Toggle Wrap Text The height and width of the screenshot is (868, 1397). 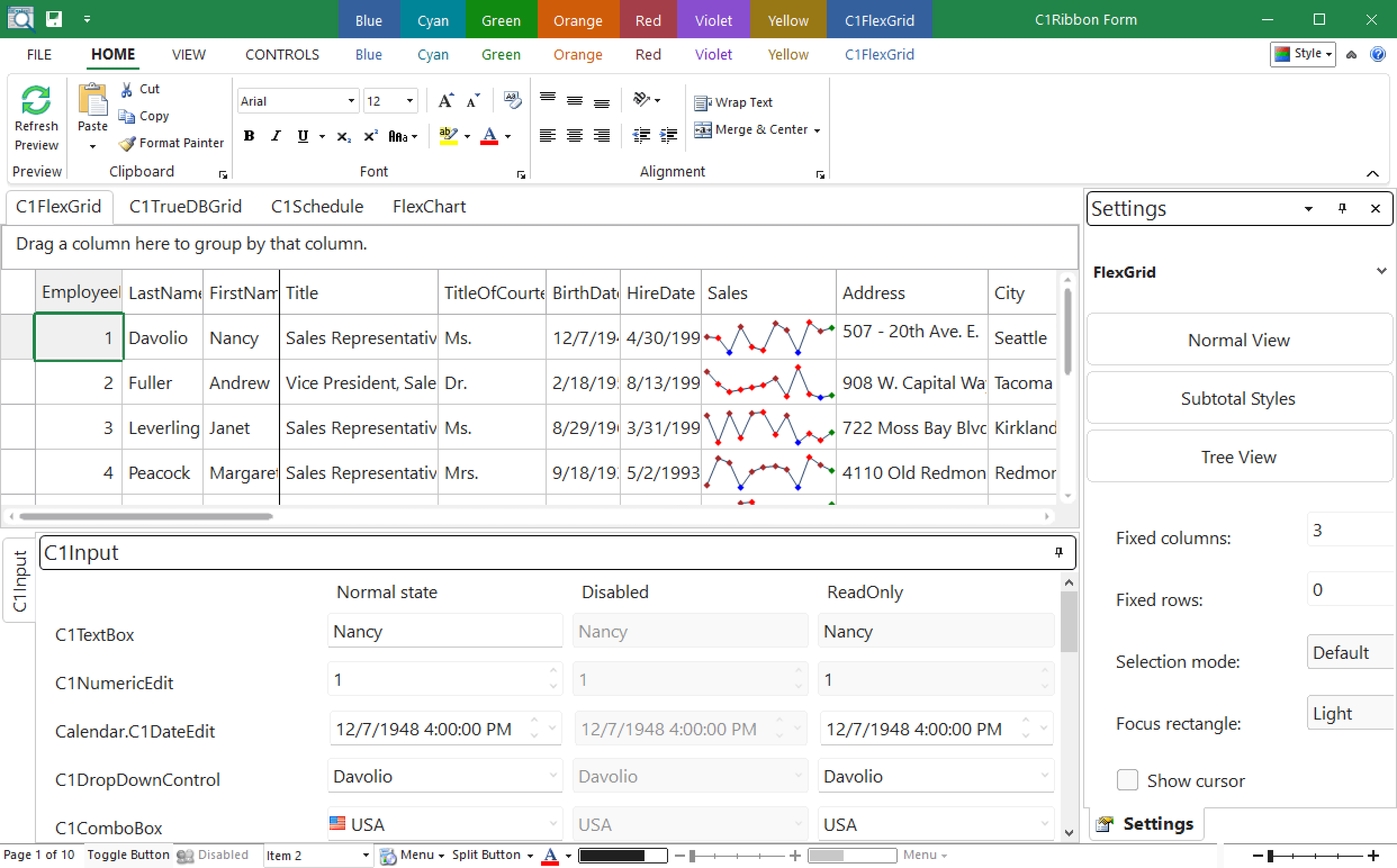[x=733, y=102]
